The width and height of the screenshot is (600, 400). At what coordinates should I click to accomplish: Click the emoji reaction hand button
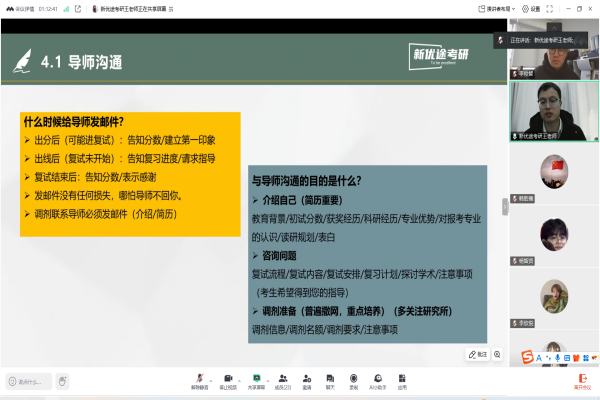62,381
